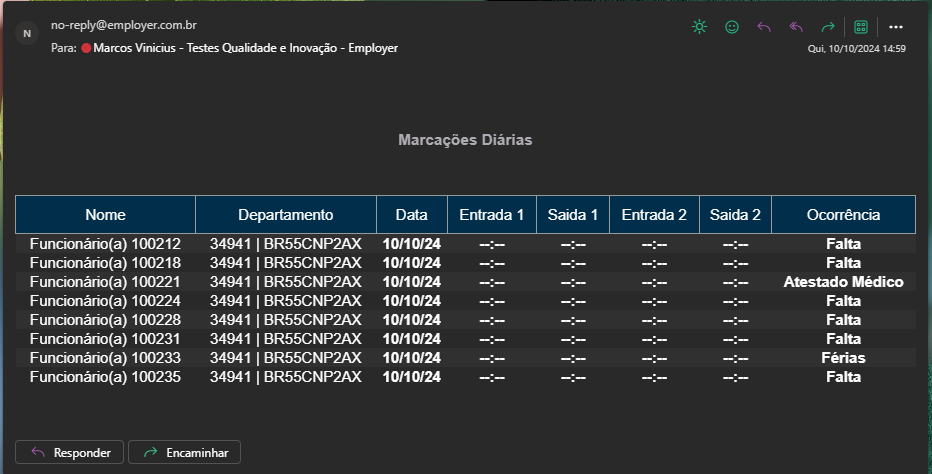
Task: Click the Saida 2 column header
Action: 735,215
